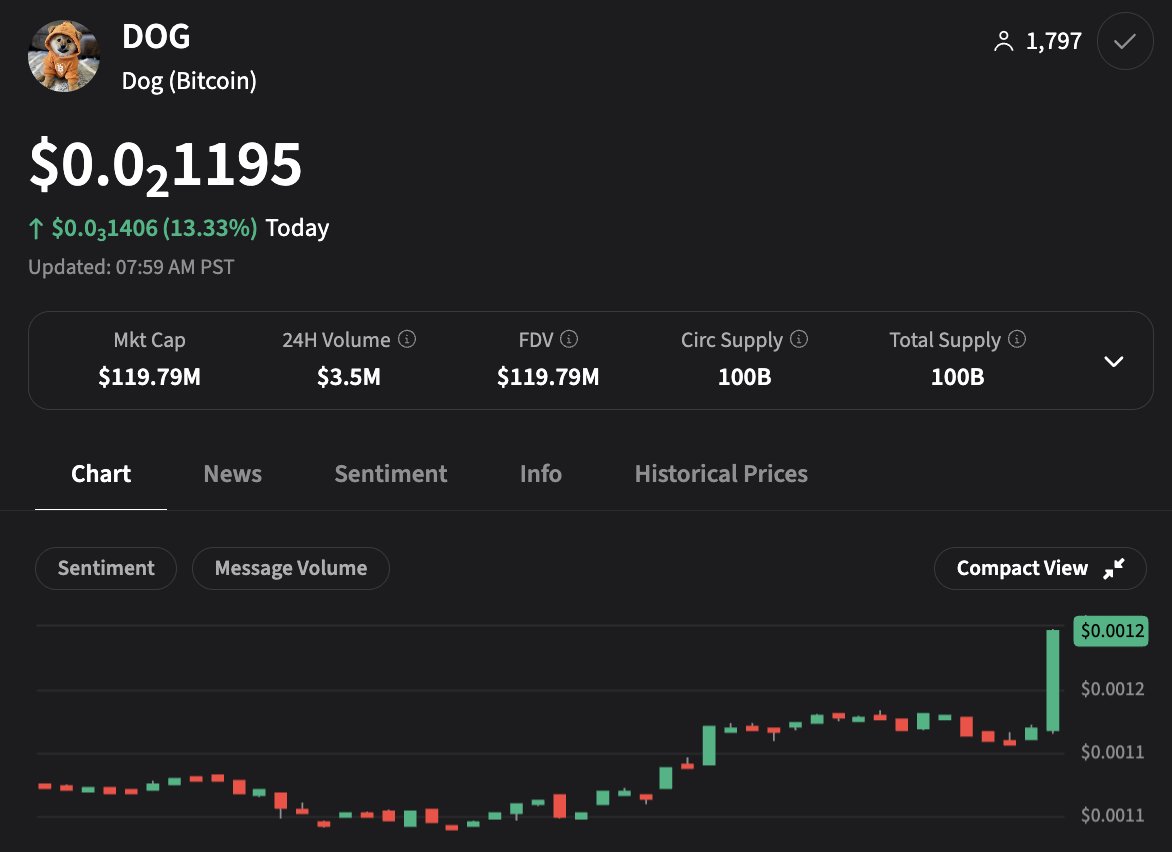Switch to the Sentiment tab
This screenshot has width=1172, height=852.
[x=391, y=474]
